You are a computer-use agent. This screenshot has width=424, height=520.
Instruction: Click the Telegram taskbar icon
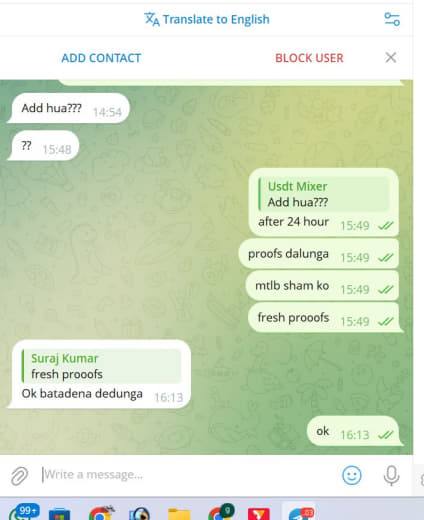299,513
